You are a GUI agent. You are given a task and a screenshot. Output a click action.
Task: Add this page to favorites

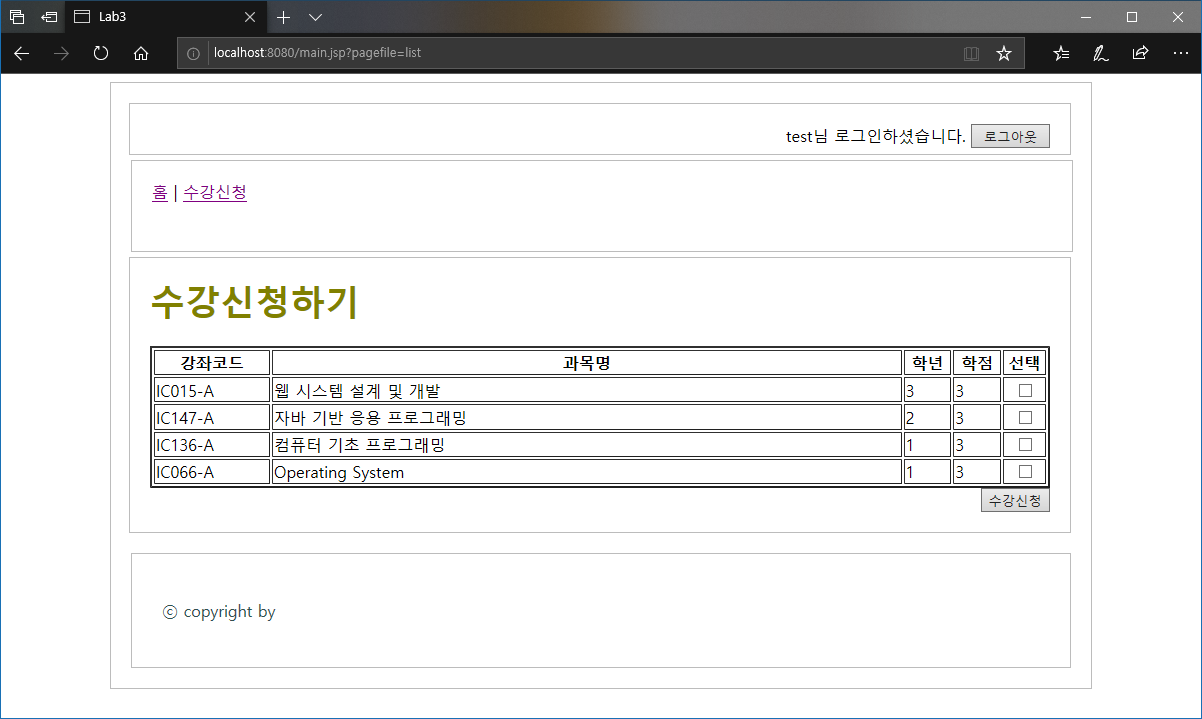click(1004, 53)
